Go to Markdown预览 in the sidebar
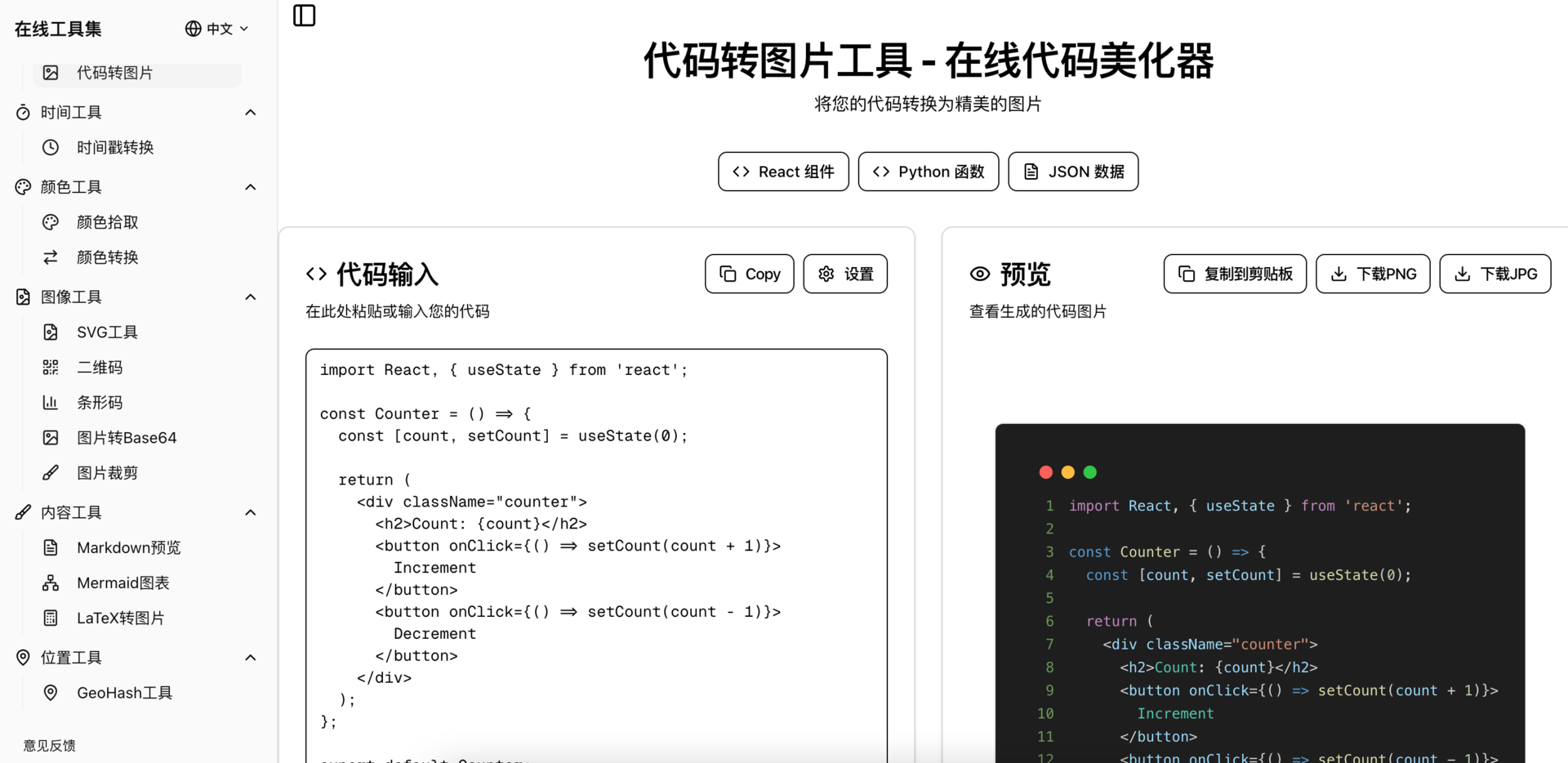1568x763 pixels. tap(128, 548)
